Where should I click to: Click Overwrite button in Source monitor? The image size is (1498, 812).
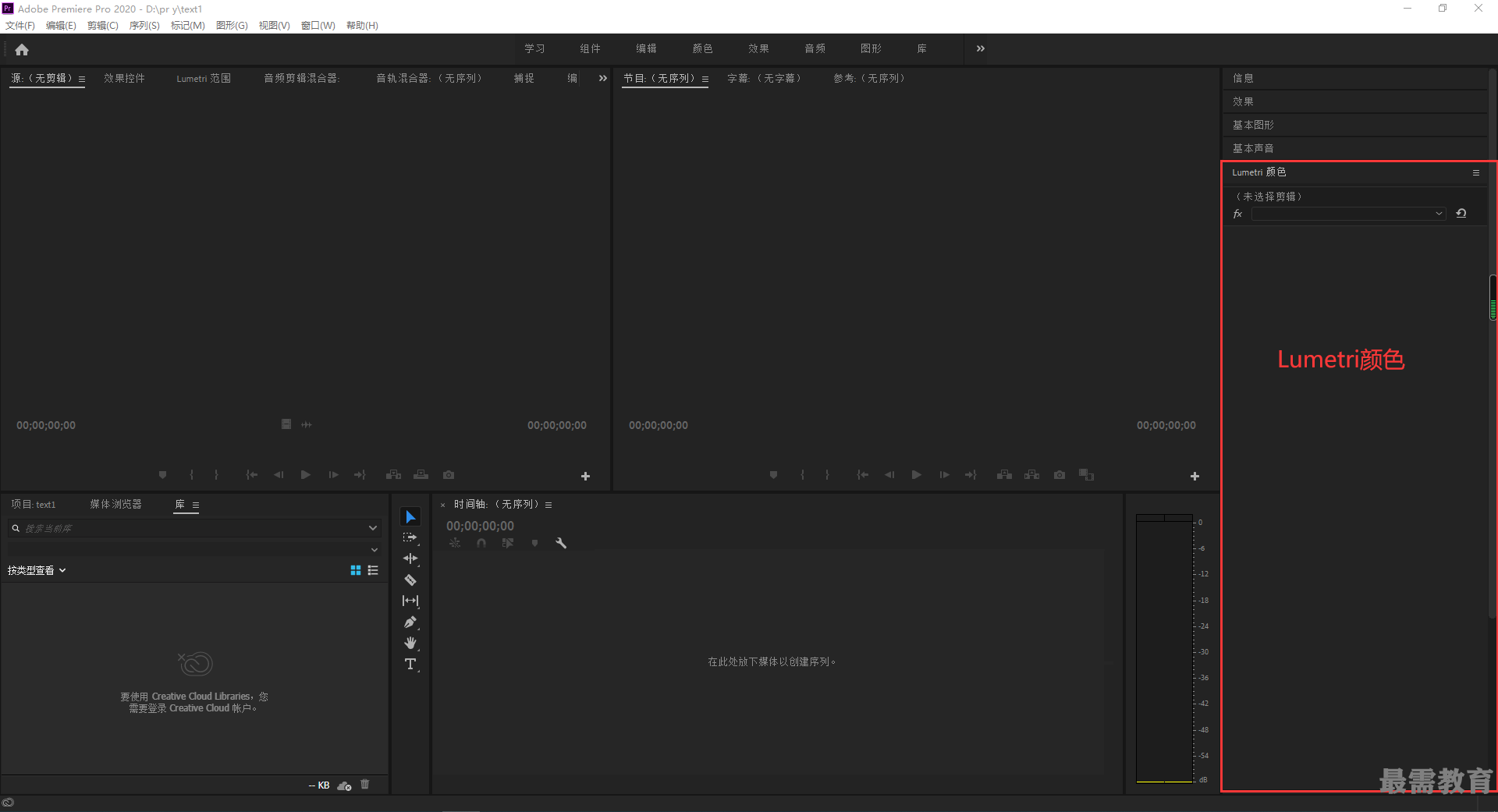(421, 474)
